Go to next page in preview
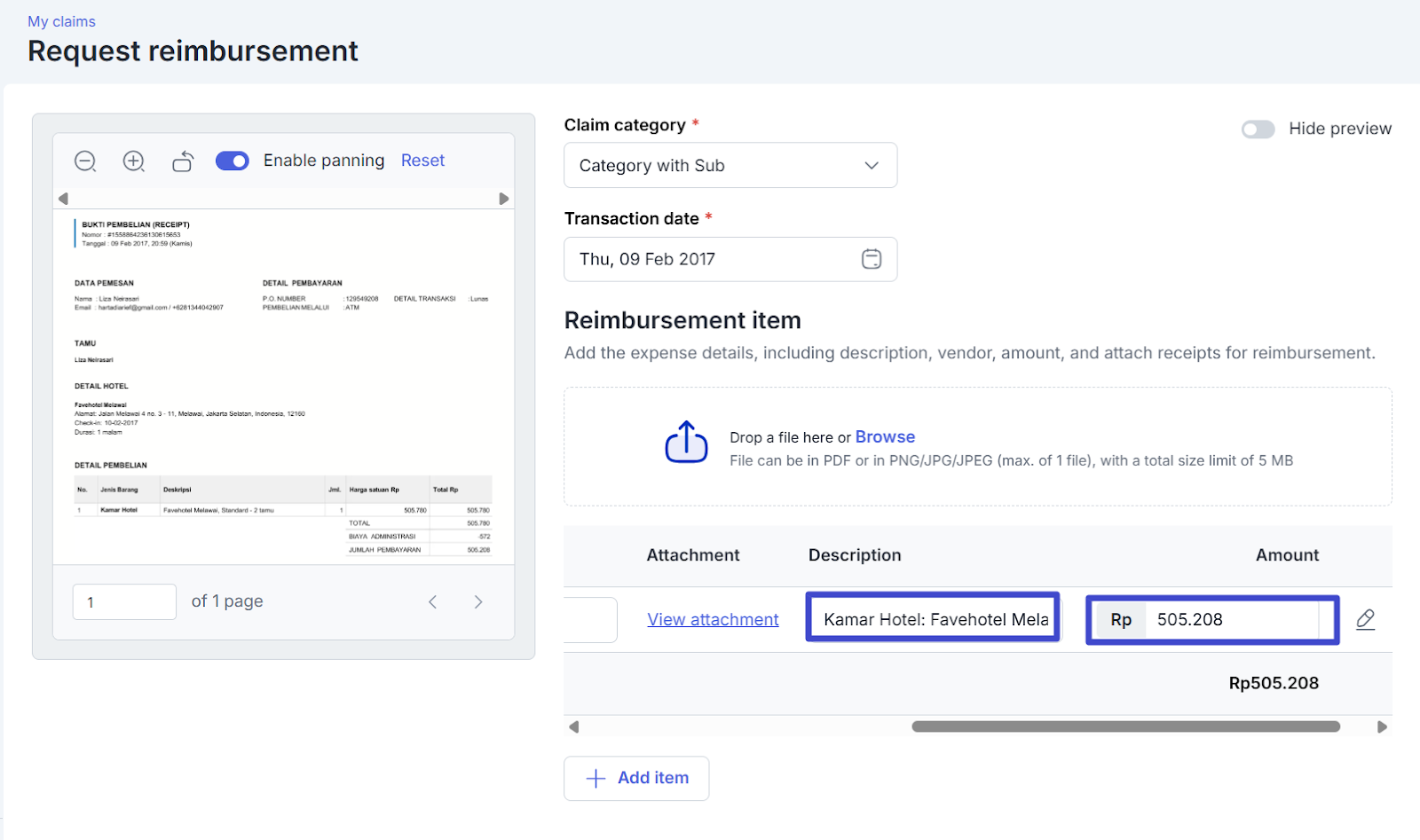This screenshot has height=840, width=1420. click(478, 601)
